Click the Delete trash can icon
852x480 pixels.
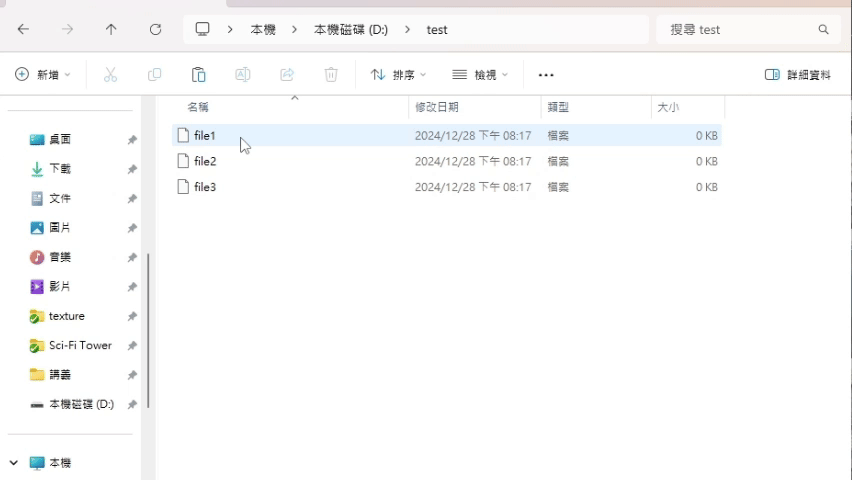coord(331,75)
